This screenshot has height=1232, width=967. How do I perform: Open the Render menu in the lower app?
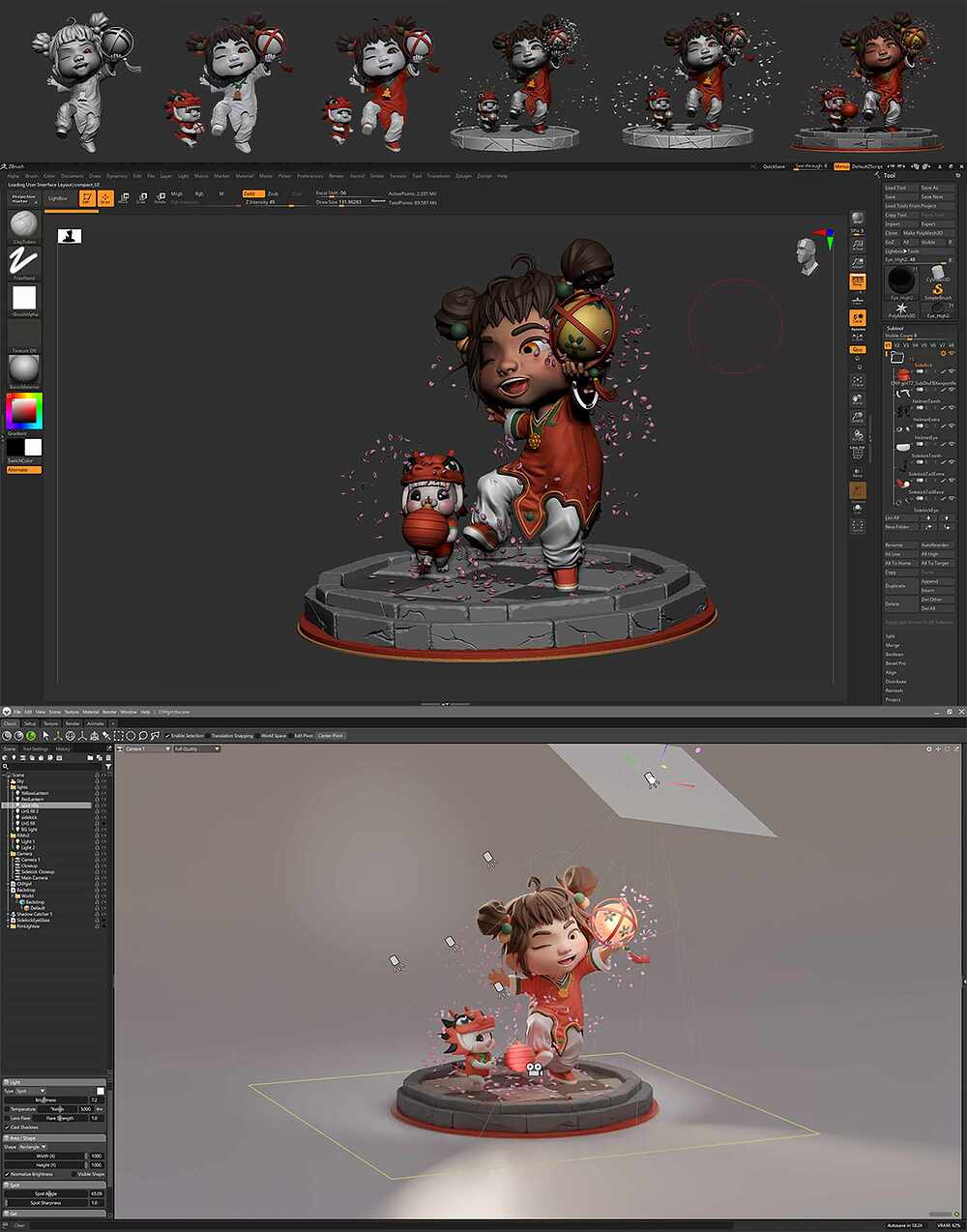click(109, 712)
